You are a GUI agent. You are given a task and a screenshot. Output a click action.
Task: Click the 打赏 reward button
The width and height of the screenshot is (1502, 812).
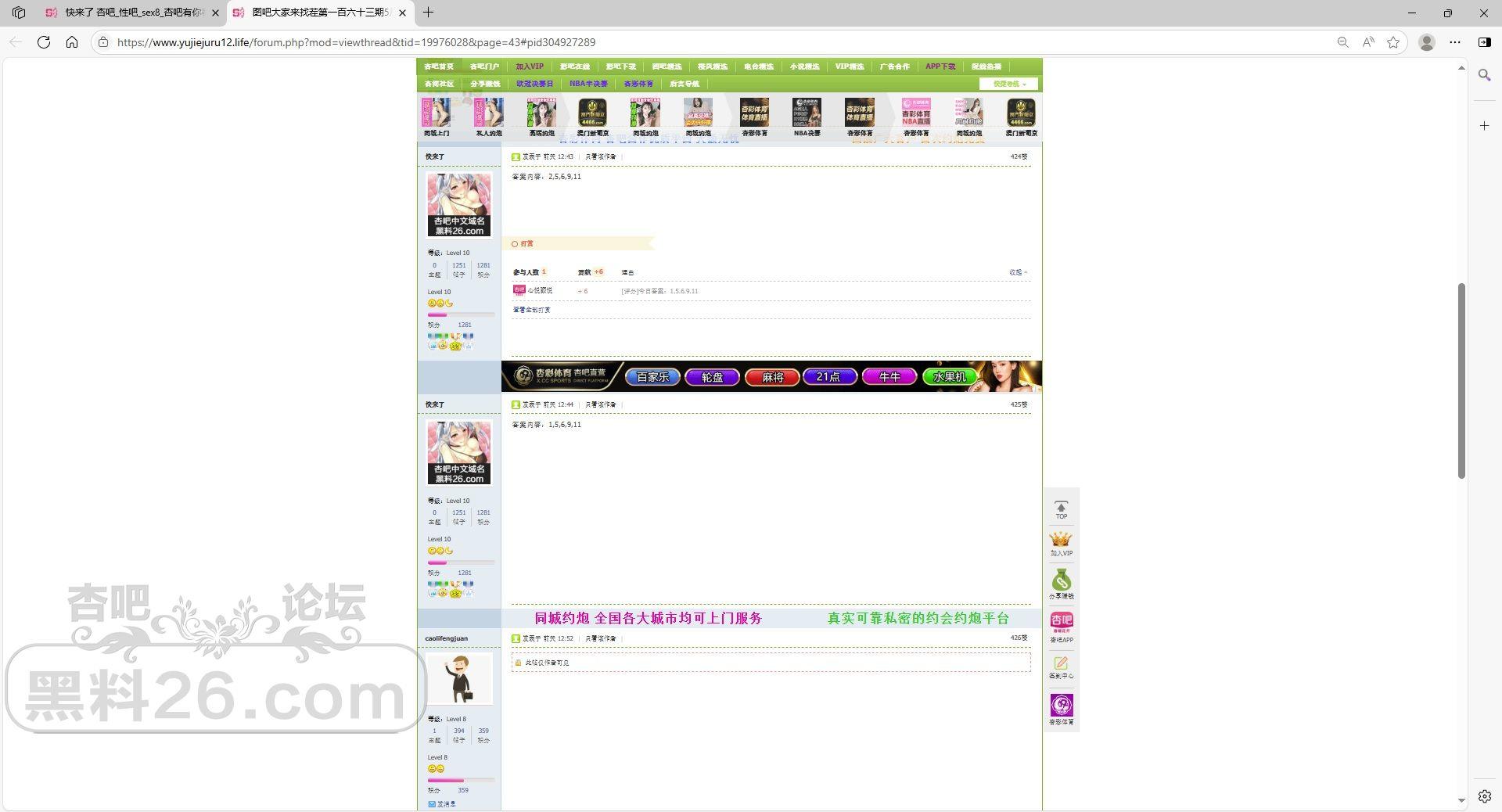coord(523,244)
